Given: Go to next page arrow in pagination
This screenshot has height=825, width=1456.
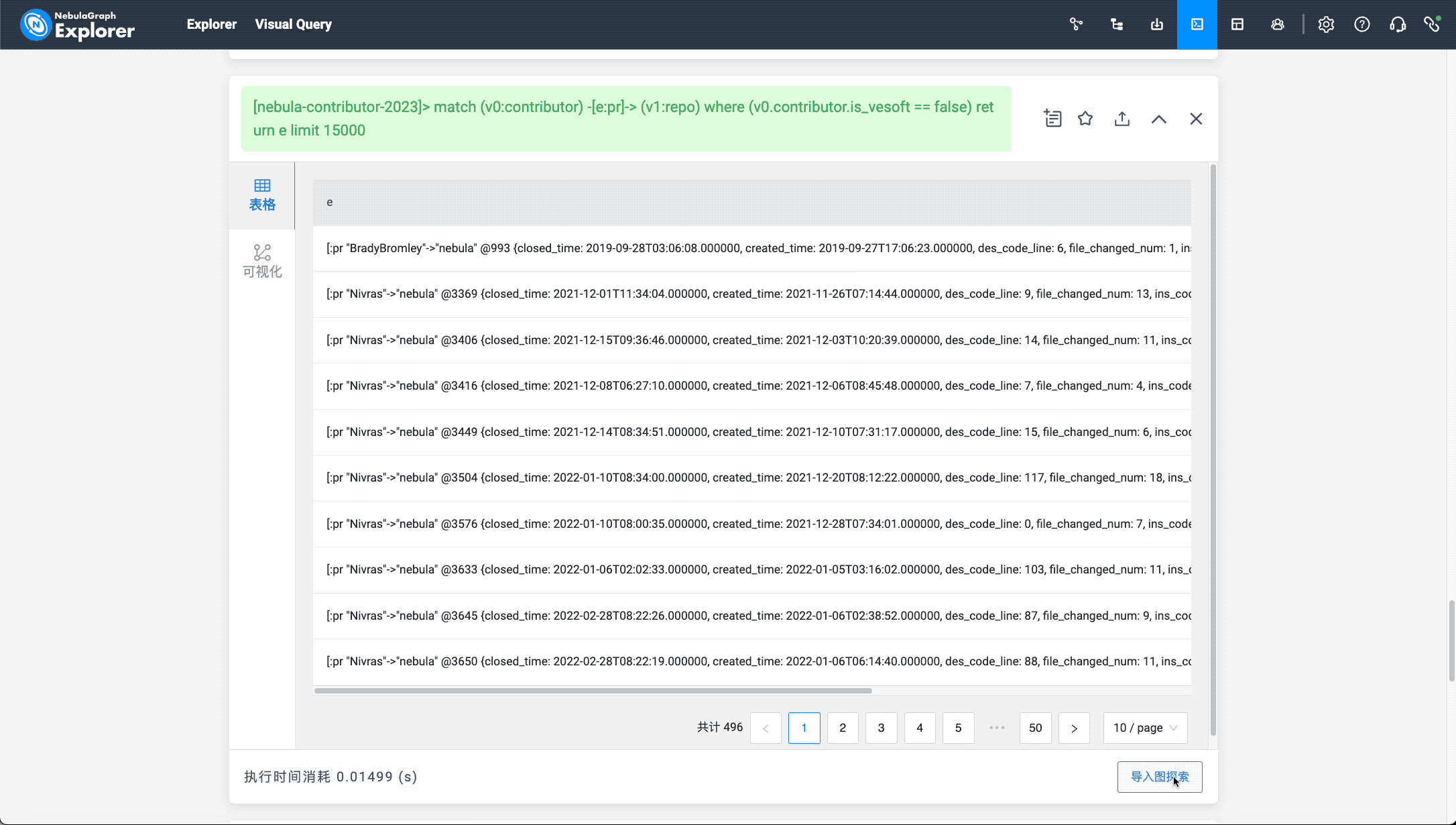Looking at the screenshot, I should pyautogui.click(x=1074, y=728).
